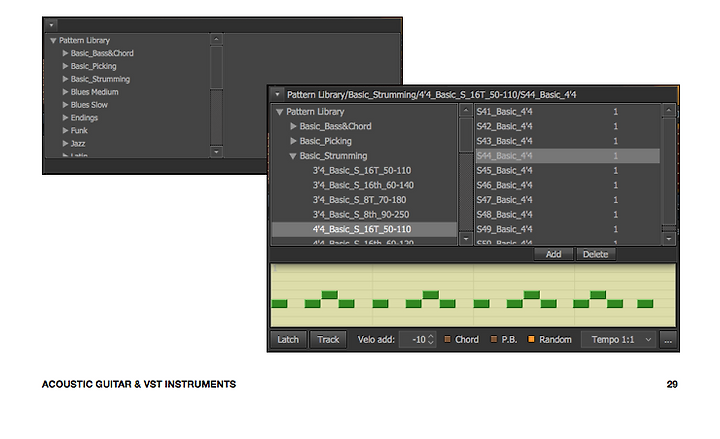Select pattern S48_Basic_4'4
This screenshot has height=439, width=720.
(568, 214)
